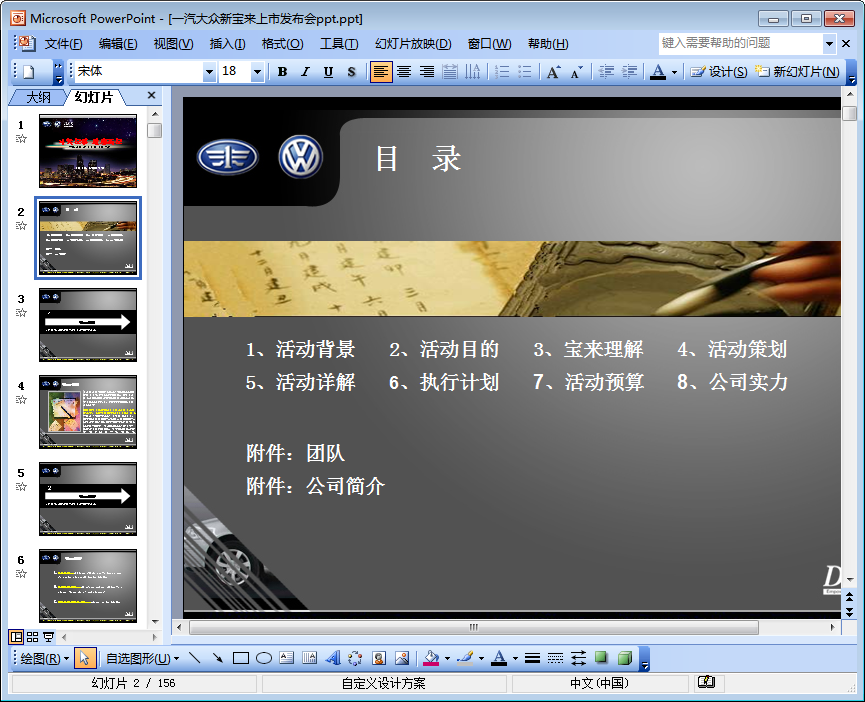This screenshot has height=702, width=865.
Task: Align text left
Action: pos(381,72)
